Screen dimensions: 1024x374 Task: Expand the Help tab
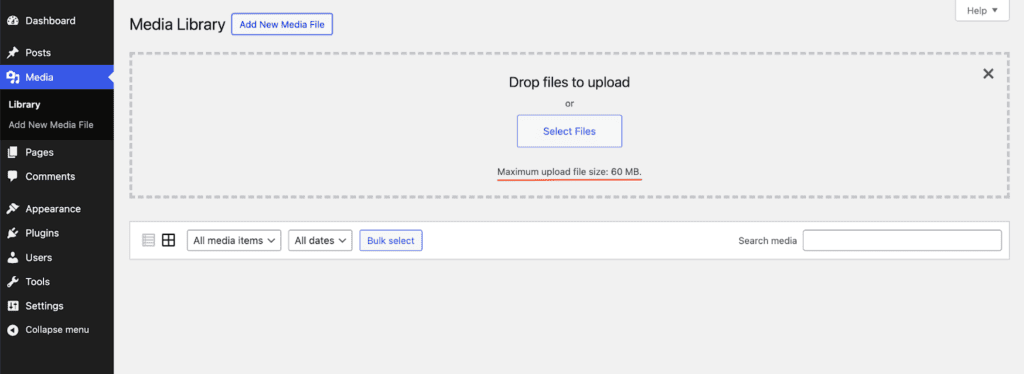(982, 10)
